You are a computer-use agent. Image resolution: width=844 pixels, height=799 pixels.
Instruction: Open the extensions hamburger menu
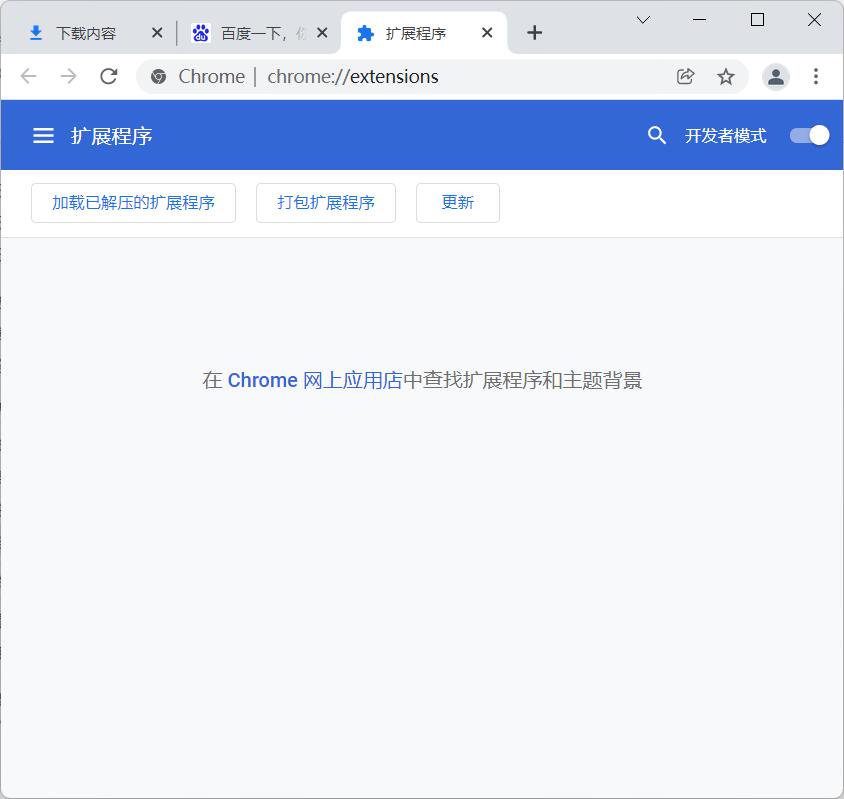click(43, 136)
